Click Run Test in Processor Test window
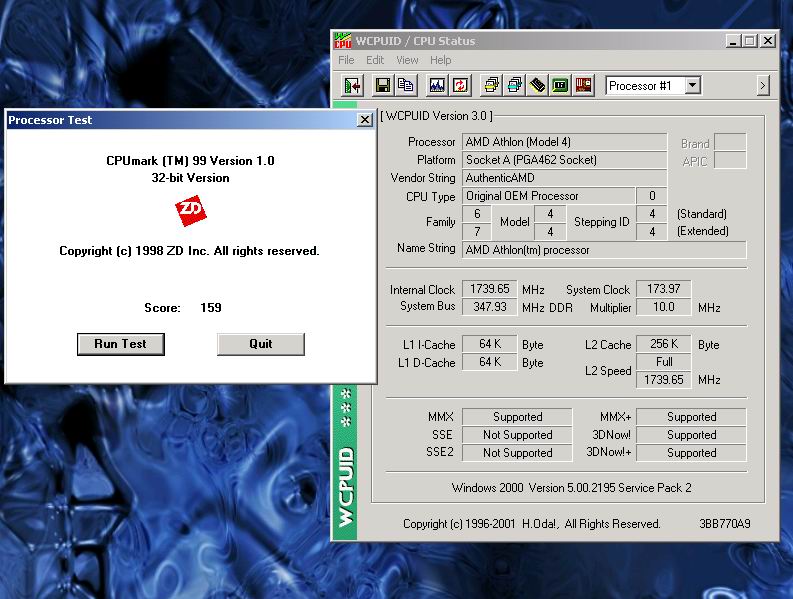 pyautogui.click(x=121, y=344)
